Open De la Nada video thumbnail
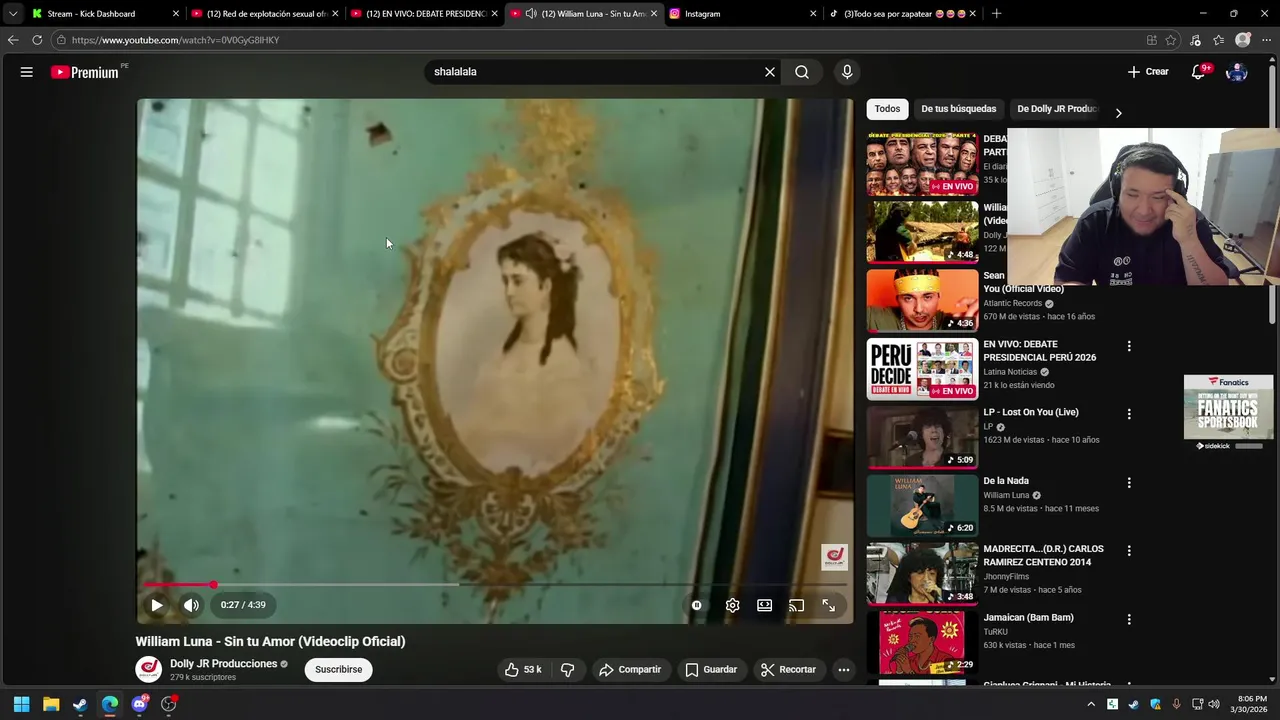The width and height of the screenshot is (1280, 720). coord(922,505)
